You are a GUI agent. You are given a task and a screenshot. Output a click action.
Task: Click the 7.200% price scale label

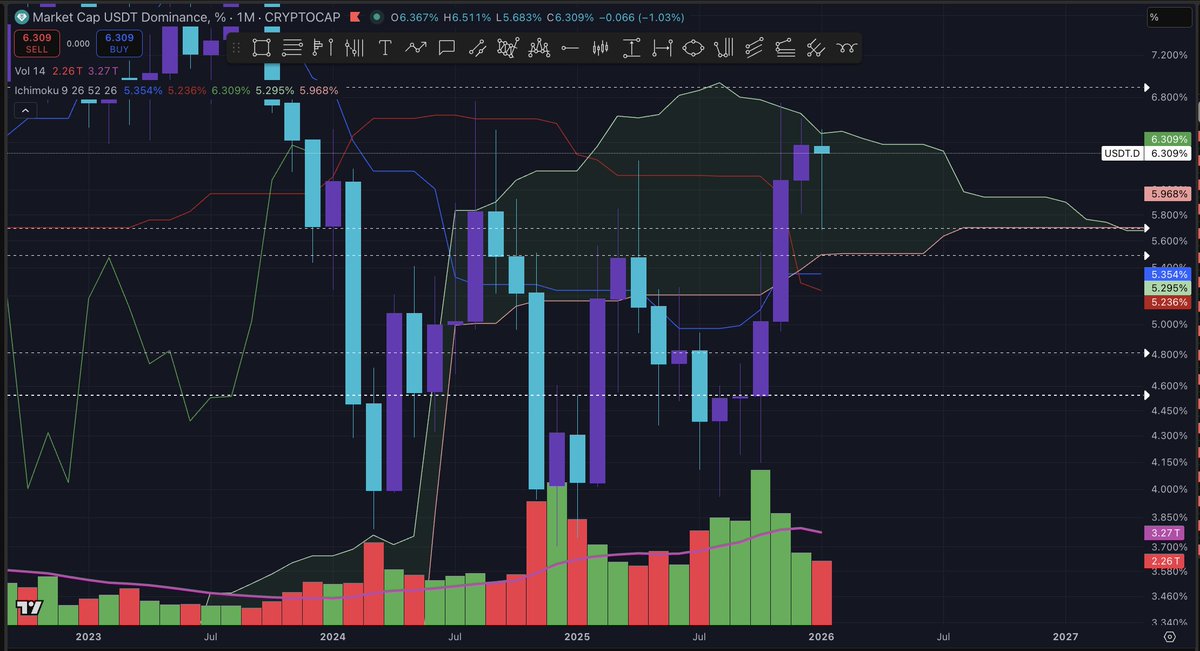(1169, 55)
